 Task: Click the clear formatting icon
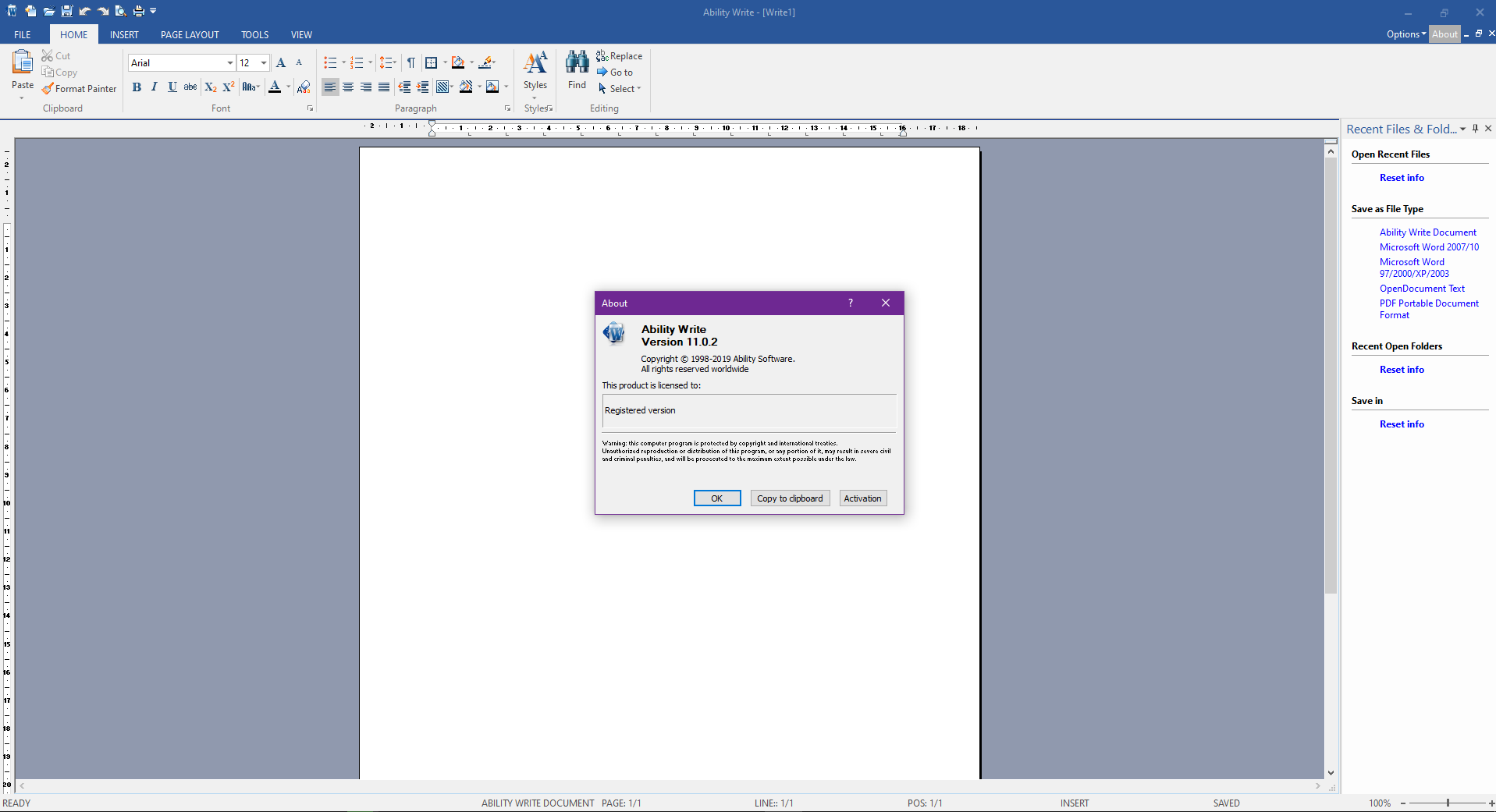304,87
